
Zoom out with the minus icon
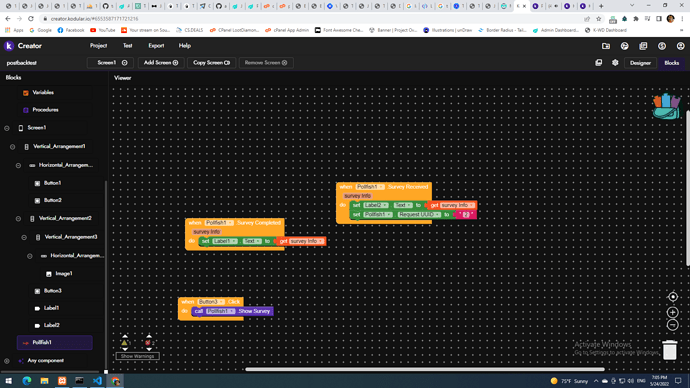tap(672, 325)
